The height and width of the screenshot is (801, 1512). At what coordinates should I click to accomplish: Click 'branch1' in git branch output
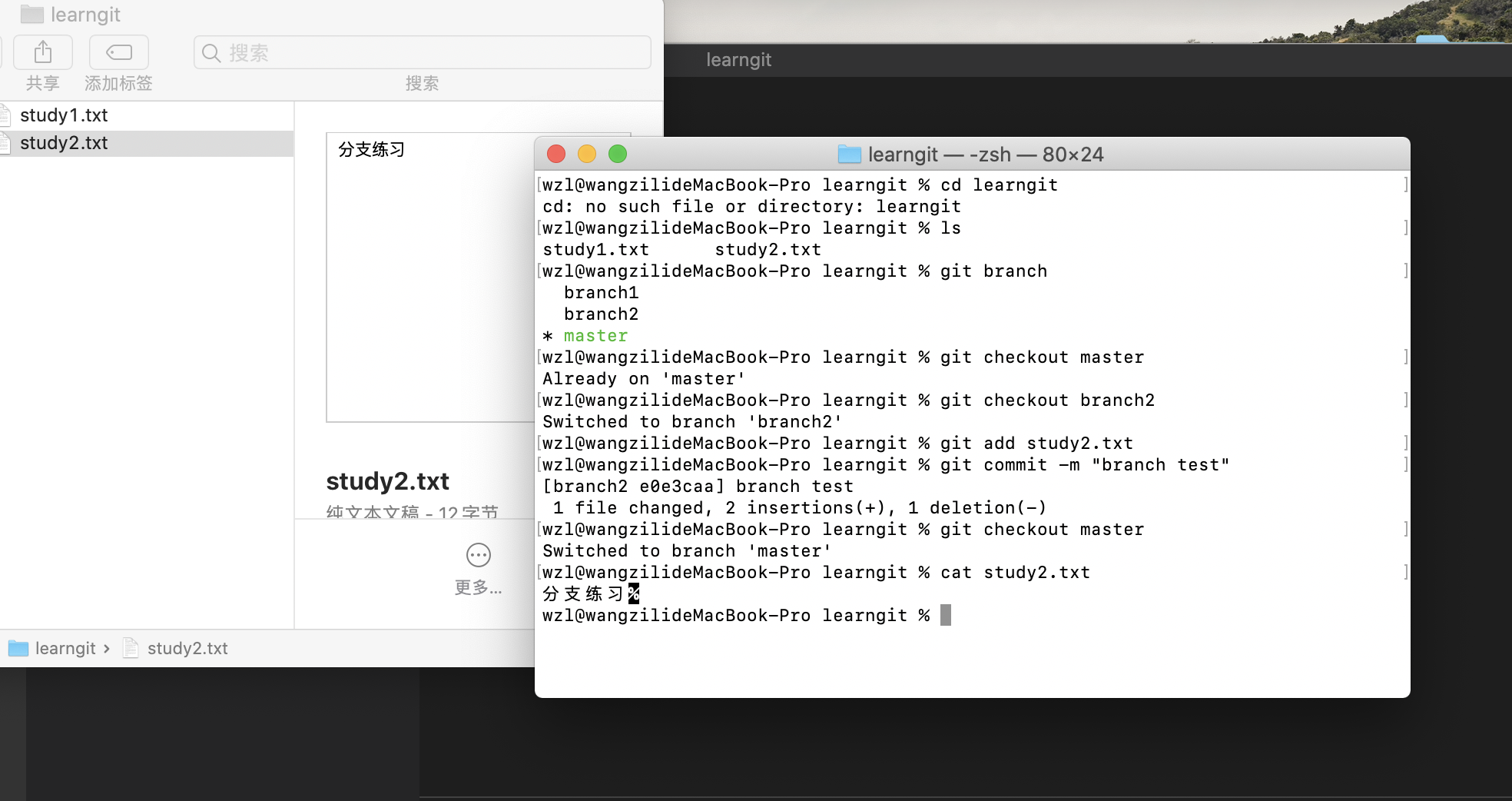click(601, 293)
